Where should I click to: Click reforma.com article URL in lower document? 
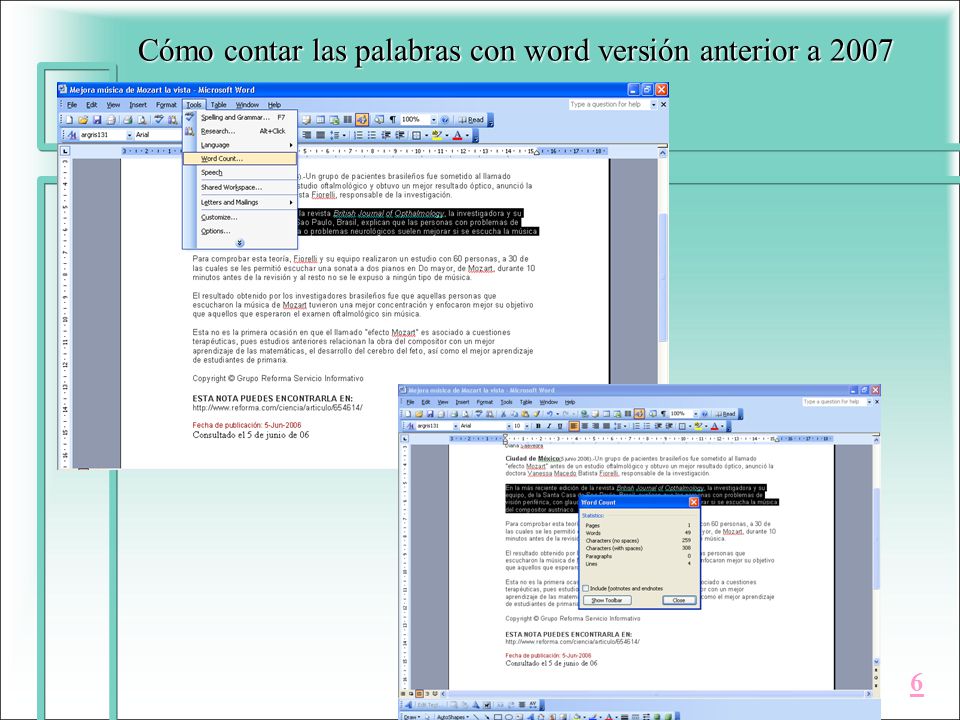pos(572,642)
